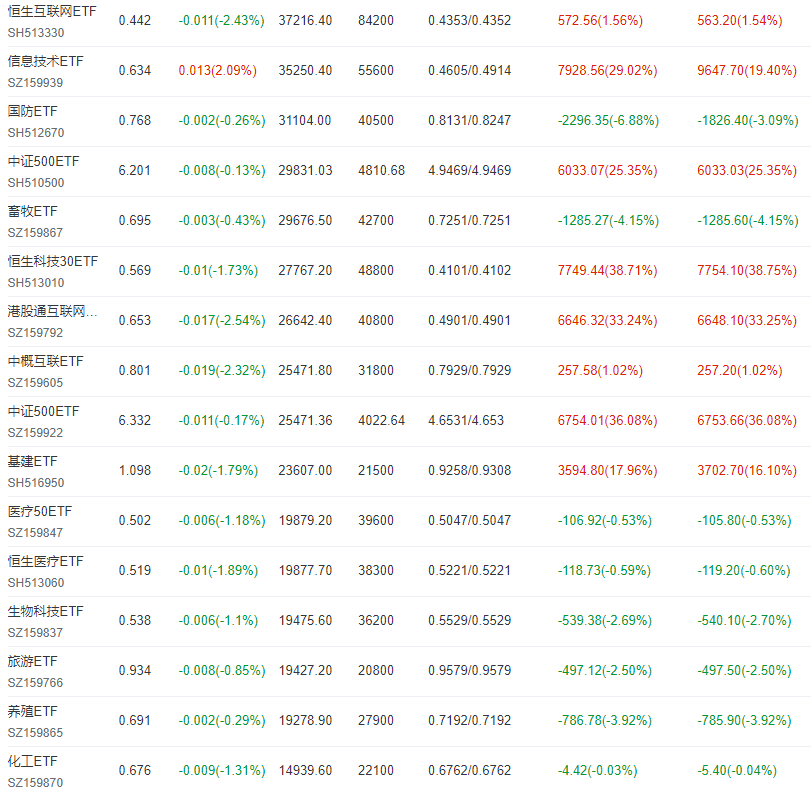The height and width of the screenshot is (795, 811).
Task: Open the 旅游ETF fund name
Action: click(x=33, y=662)
